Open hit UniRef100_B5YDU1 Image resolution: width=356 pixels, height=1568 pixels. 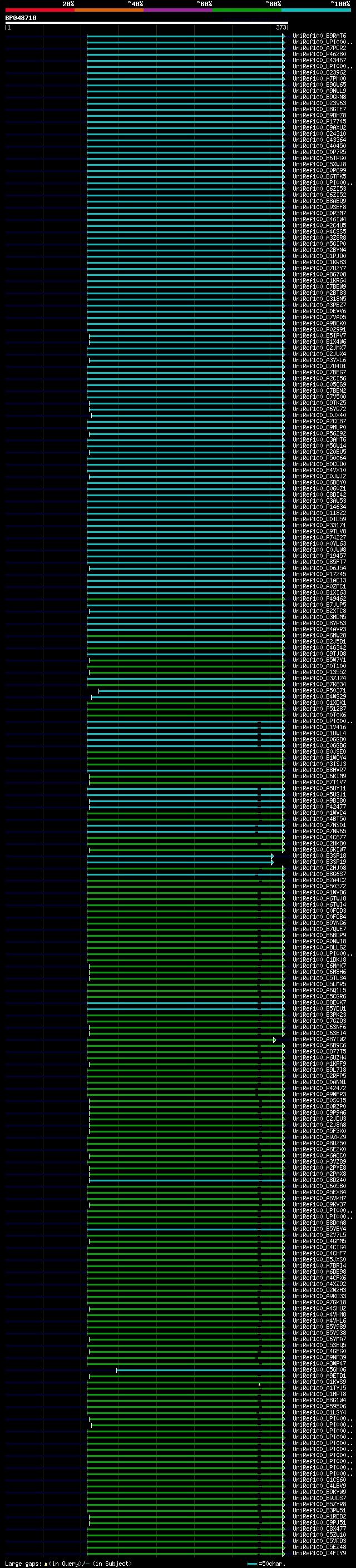(x=319, y=1008)
